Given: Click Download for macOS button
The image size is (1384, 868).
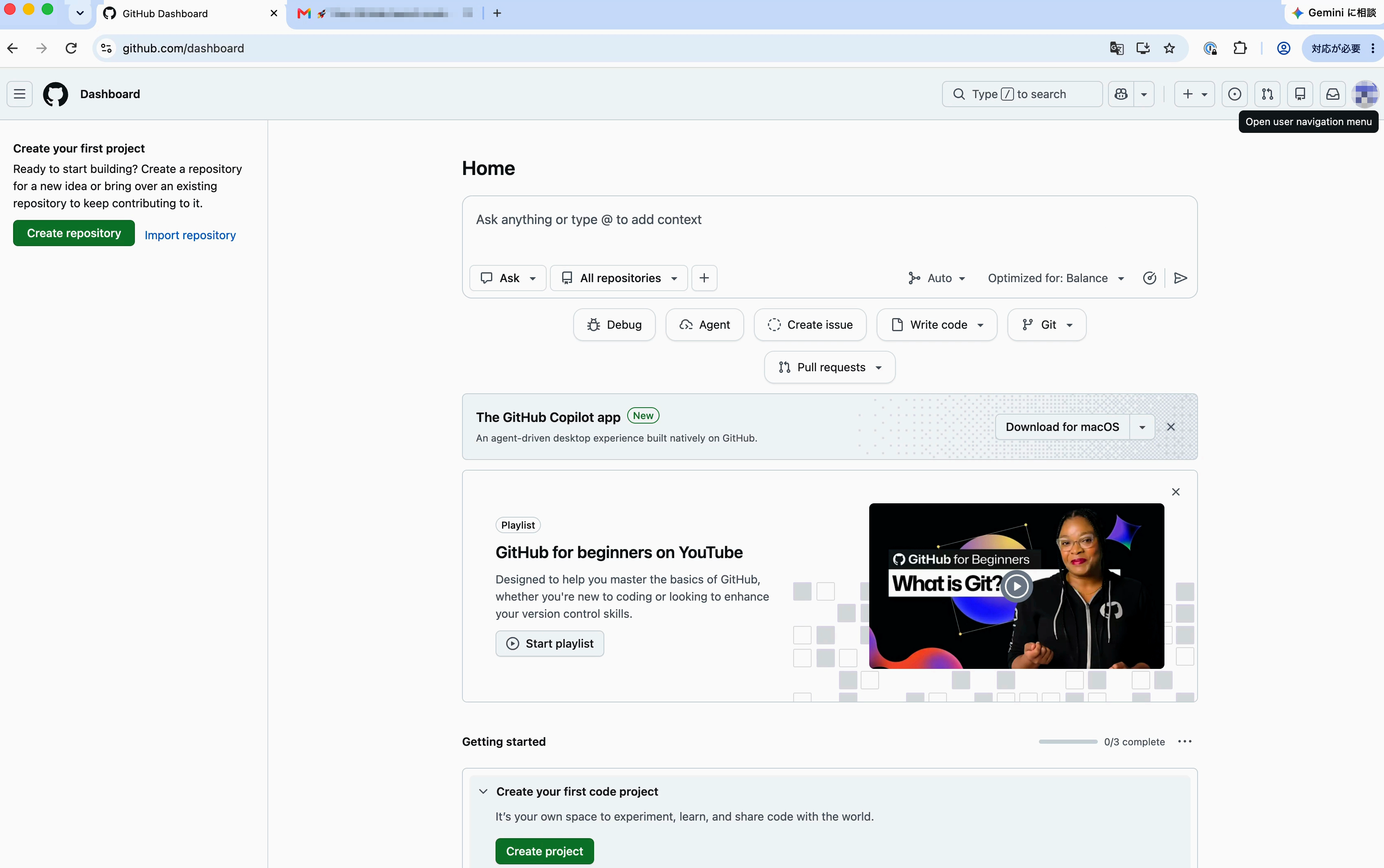Looking at the screenshot, I should [x=1063, y=427].
